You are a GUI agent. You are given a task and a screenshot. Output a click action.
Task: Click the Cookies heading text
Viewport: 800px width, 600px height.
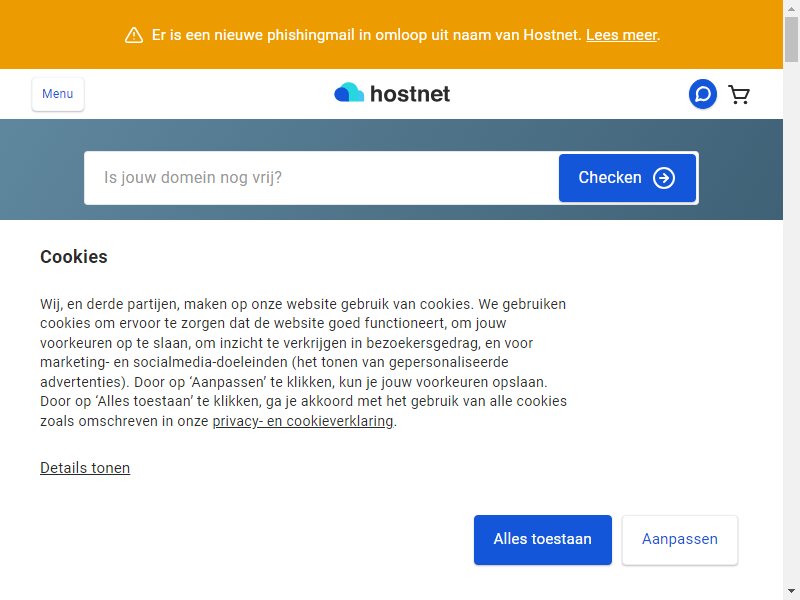[x=74, y=257]
